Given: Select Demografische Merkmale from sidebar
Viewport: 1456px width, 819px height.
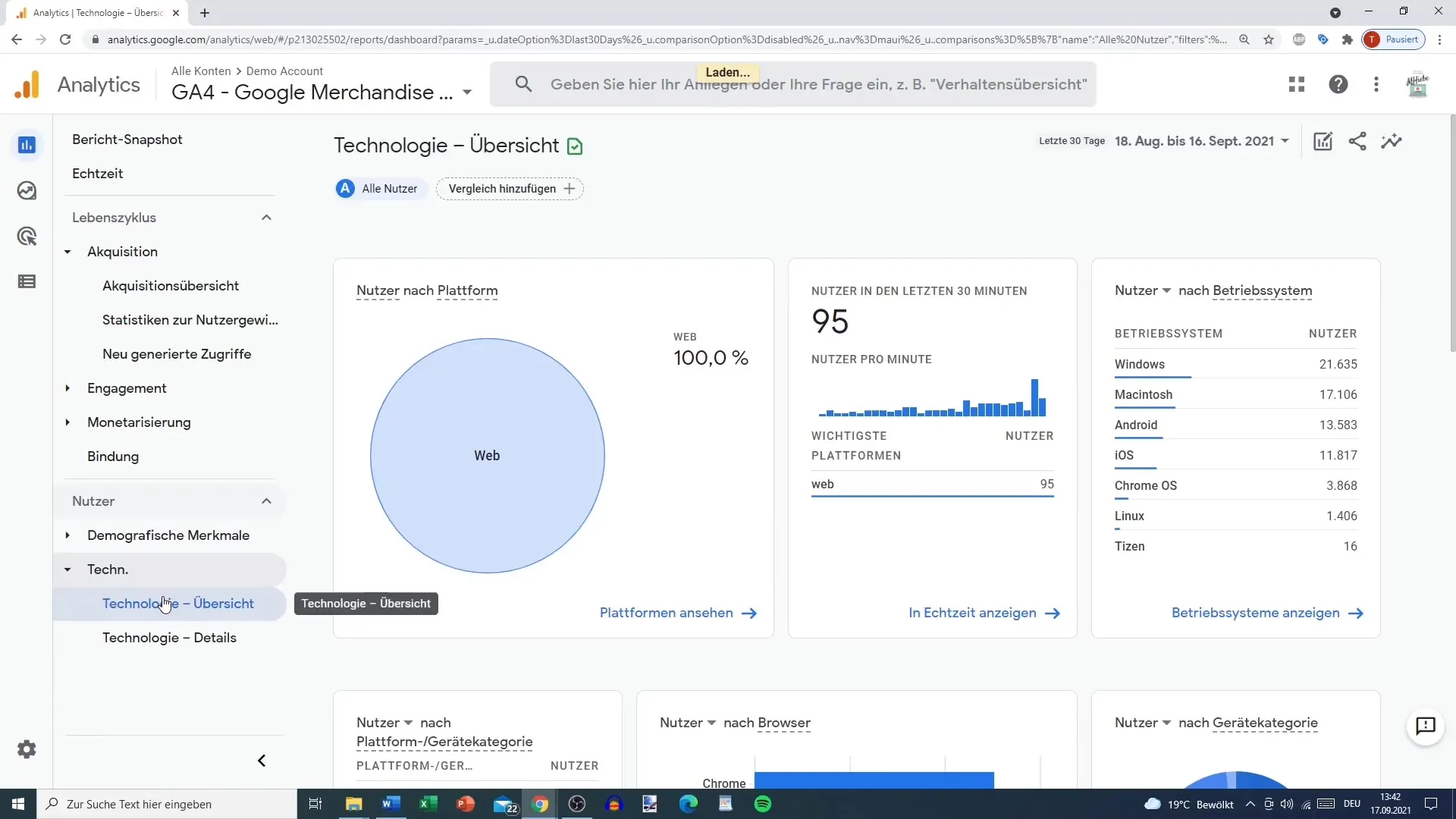Looking at the screenshot, I should click(168, 535).
